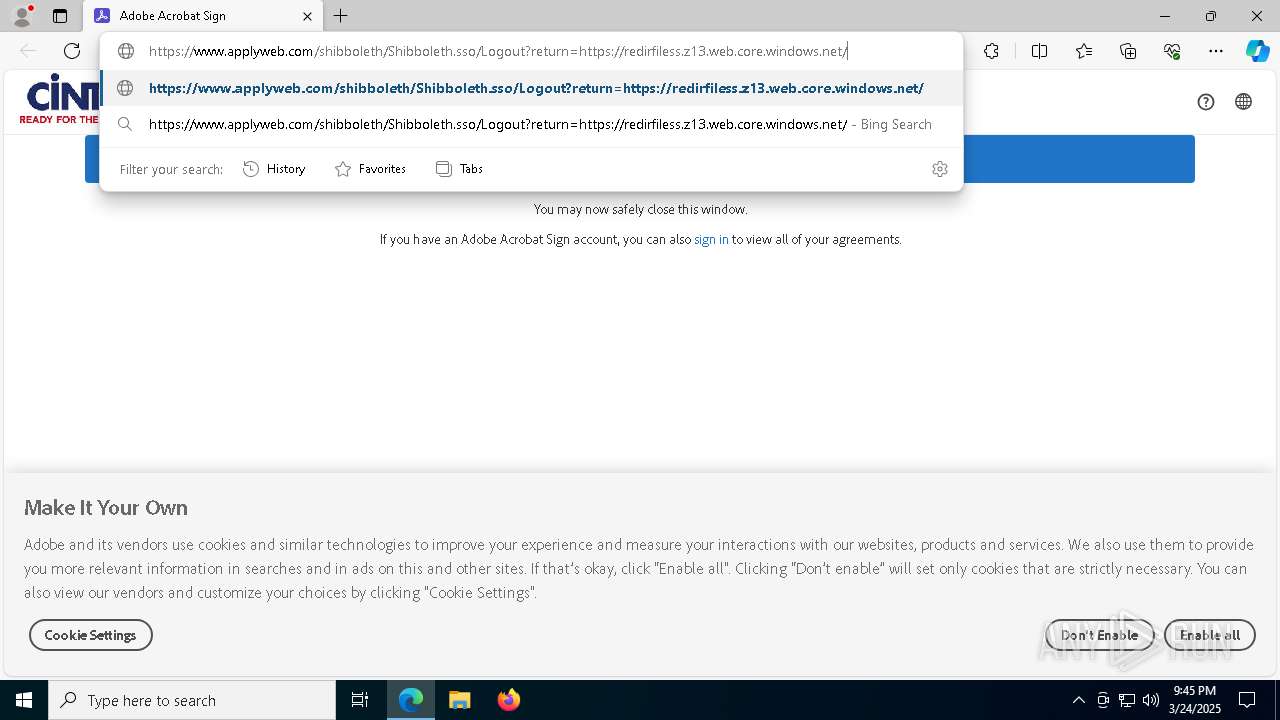Viewport: 1280px width, 720px height.
Task: Open search suggestion settings gear
Action: (939, 169)
